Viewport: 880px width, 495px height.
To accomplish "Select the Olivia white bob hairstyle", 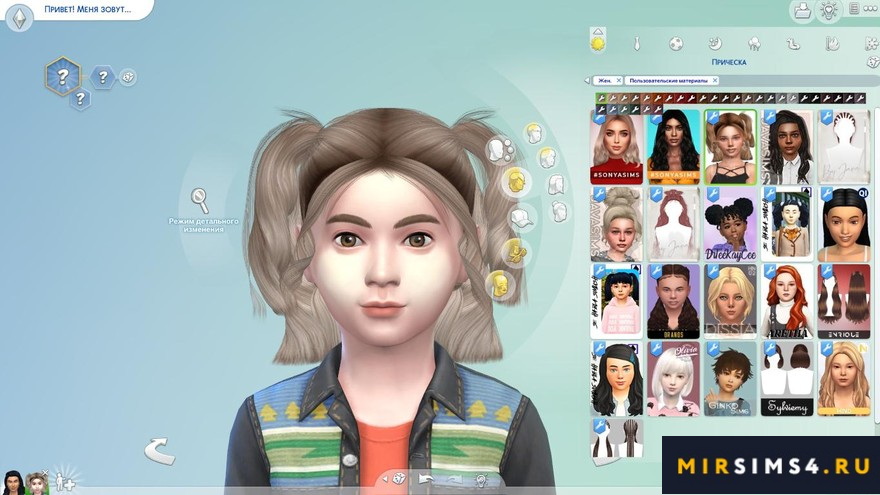I will pos(673,379).
